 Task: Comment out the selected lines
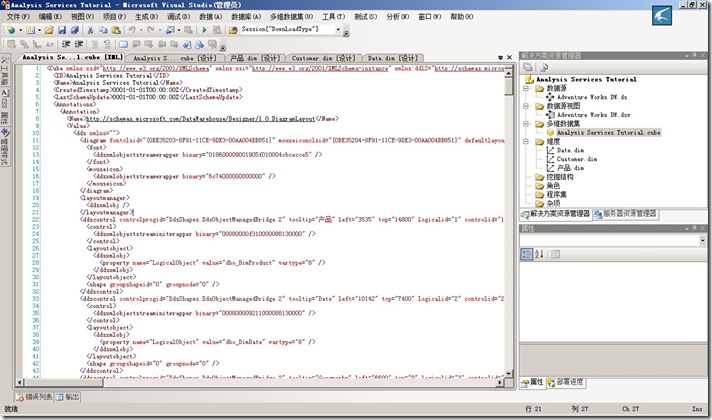point(94,44)
